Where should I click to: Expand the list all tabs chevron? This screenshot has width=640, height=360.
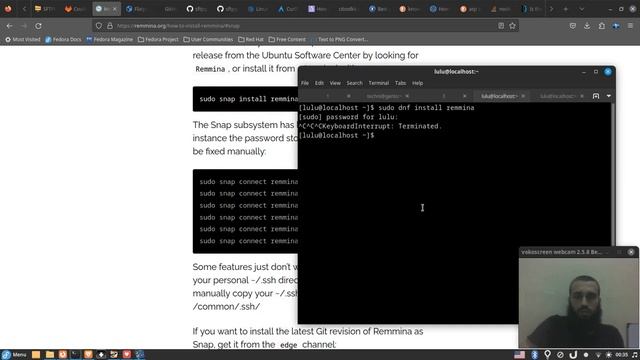tap(582, 9)
